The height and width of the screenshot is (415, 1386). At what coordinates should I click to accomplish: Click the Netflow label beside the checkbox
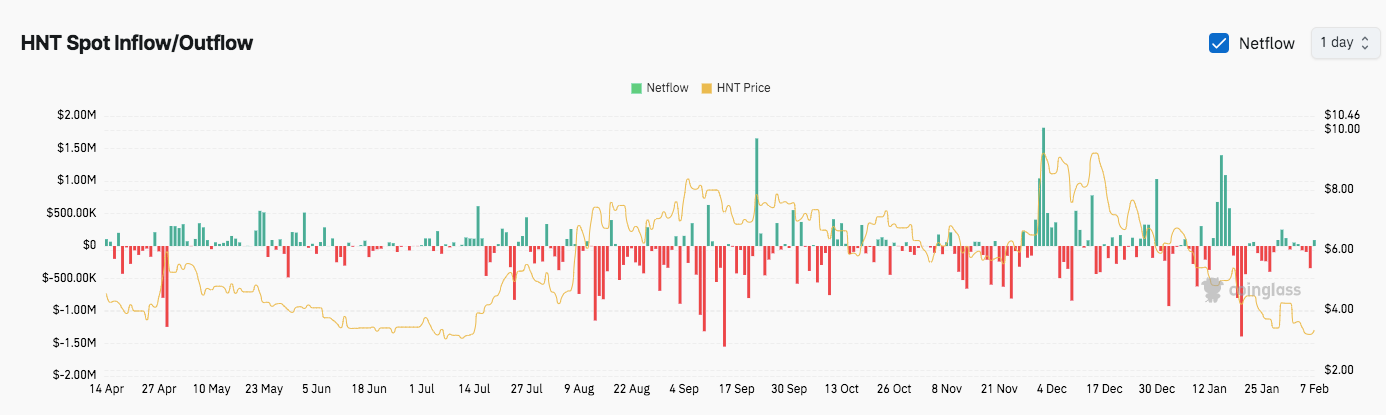(x=1266, y=43)
